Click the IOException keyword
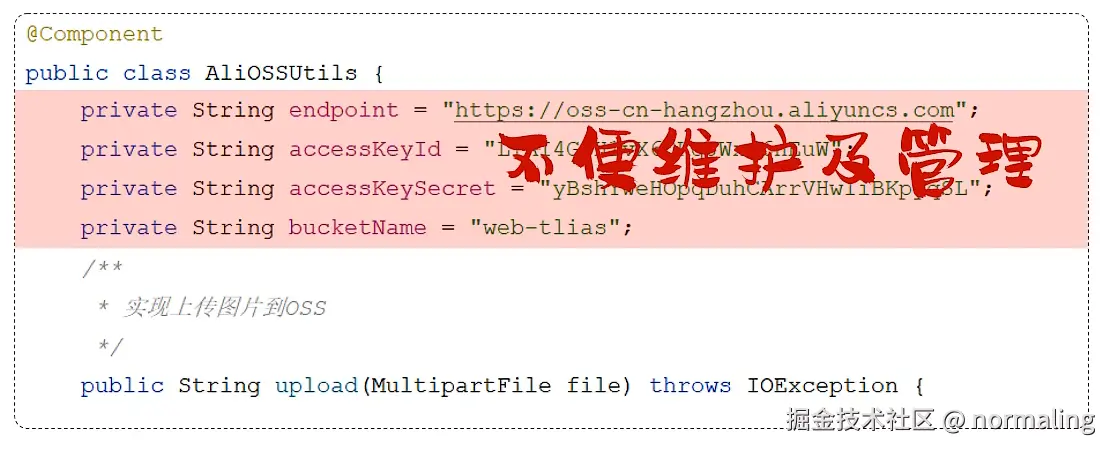Viewport: 1110px width, 451px height. click(823, 386)
